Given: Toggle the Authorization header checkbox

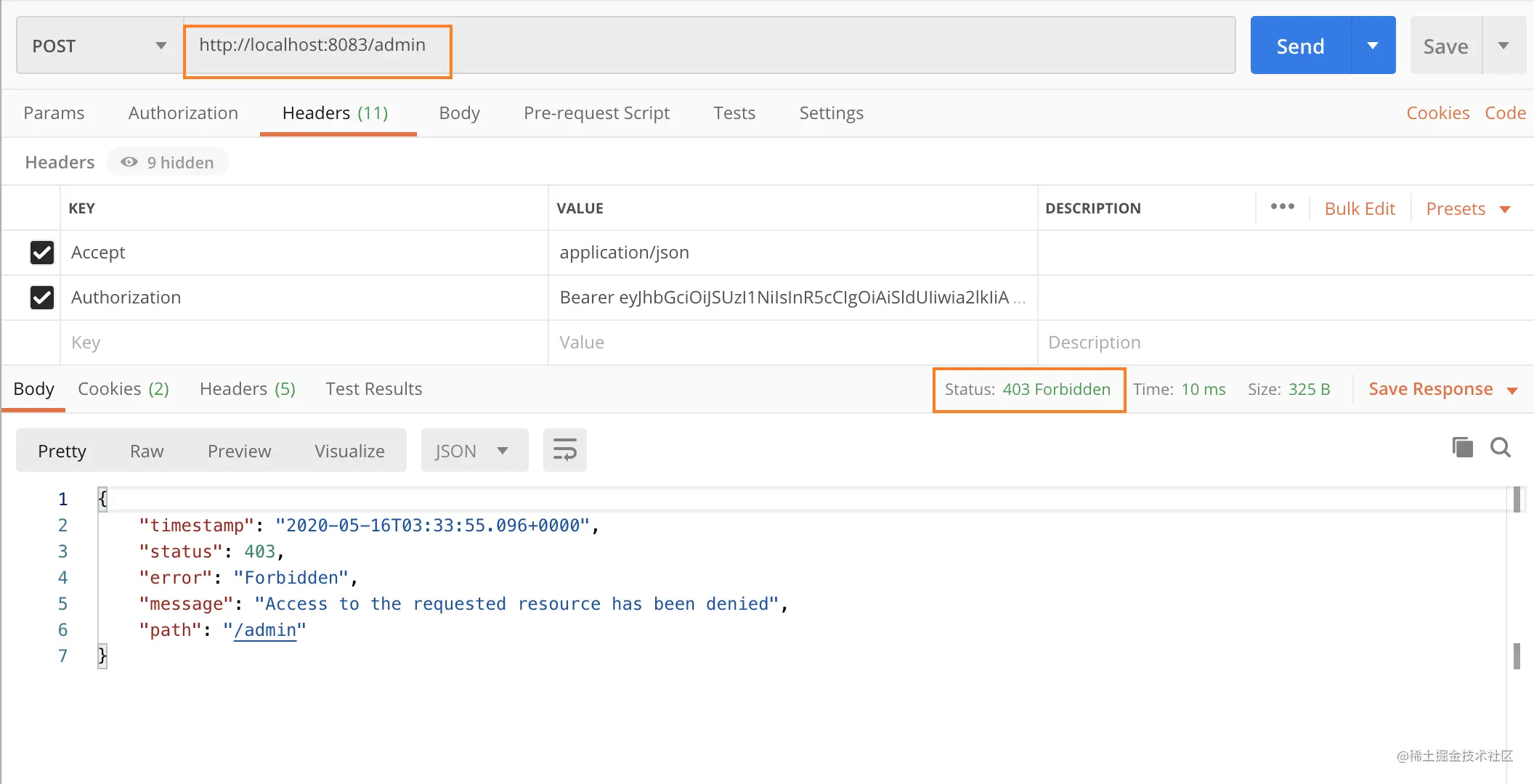Looking at the screenshot, I should click(x=41, y=297).
